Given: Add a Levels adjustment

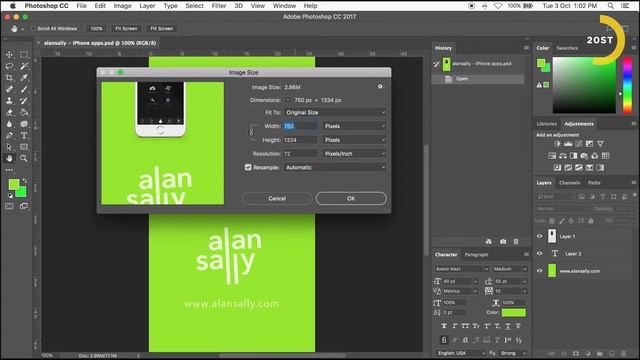Looking at the screenshot, I should point(568,144).
